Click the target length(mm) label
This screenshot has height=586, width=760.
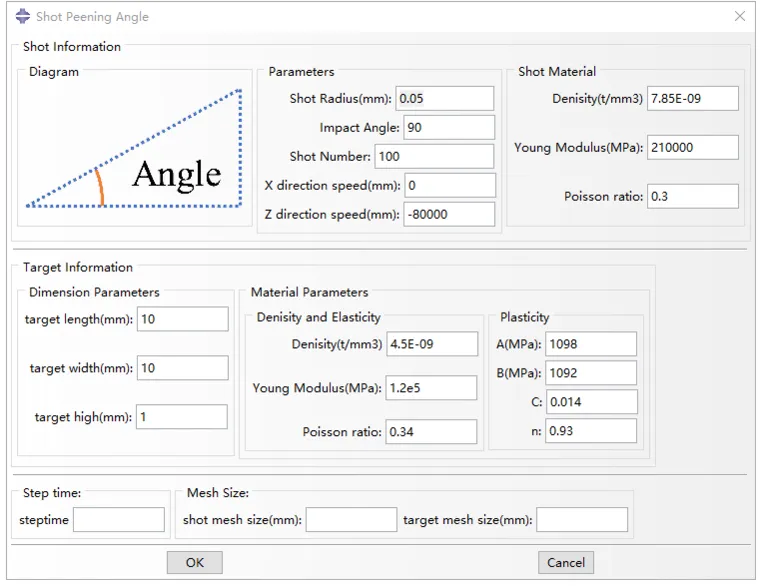click(79, 319)
